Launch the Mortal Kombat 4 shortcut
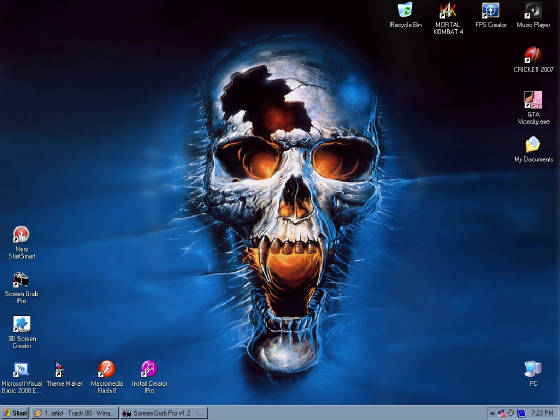 448,18
